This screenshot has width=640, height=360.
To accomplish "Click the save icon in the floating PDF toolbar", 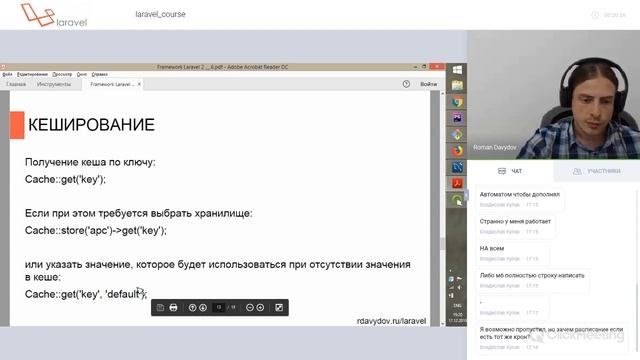I will click(160, 307).
